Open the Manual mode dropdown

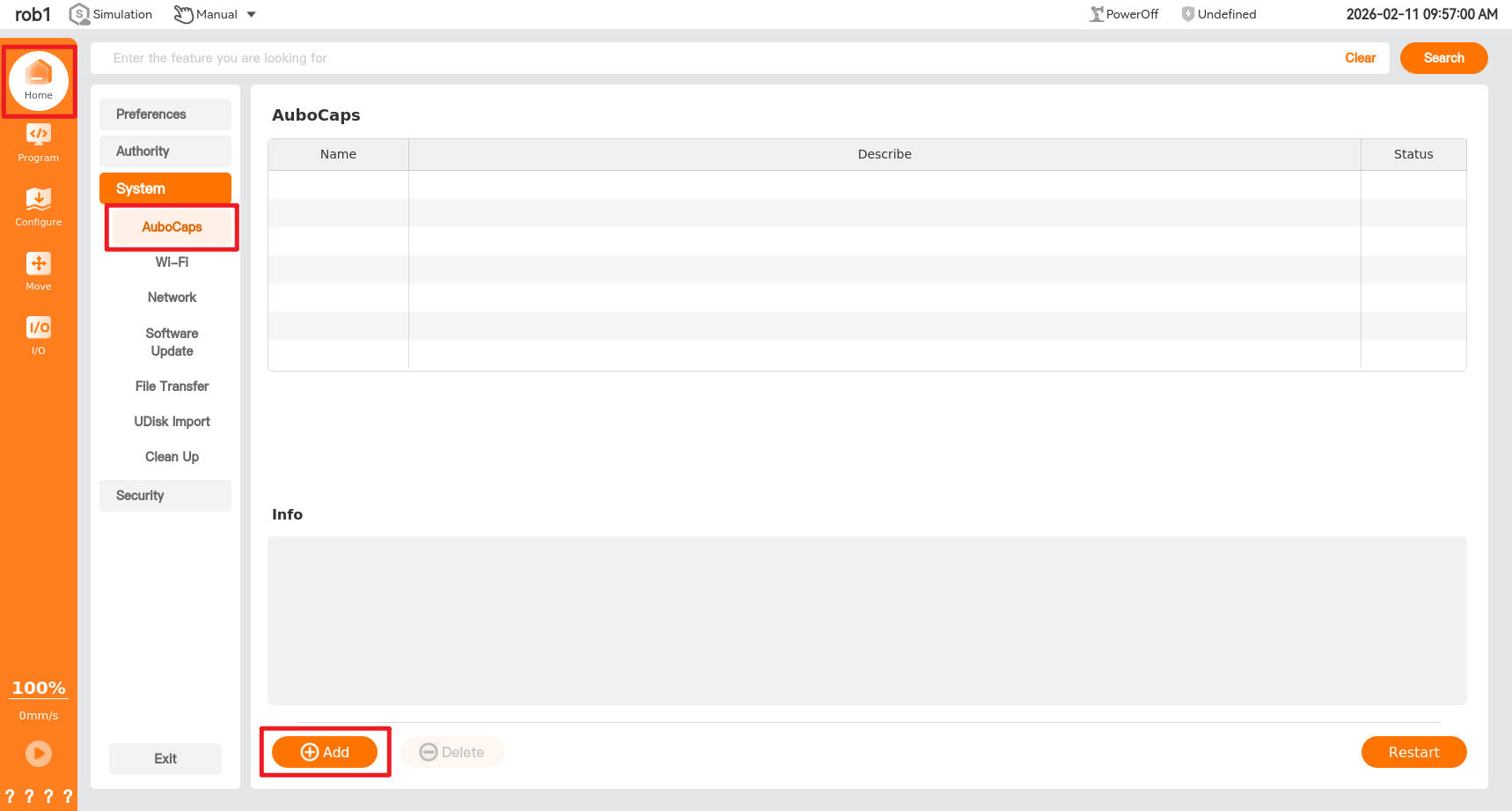click(251, 14)
